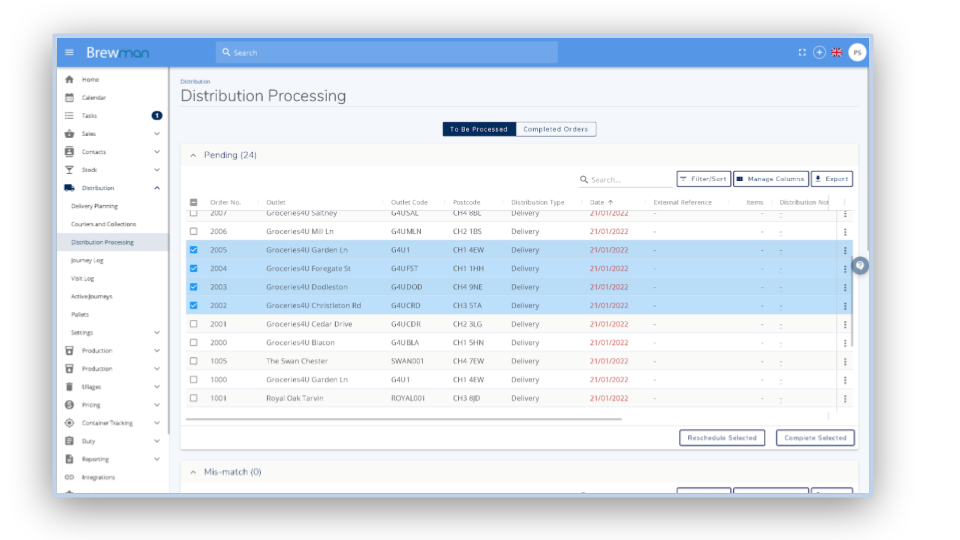Open three-dot menu for order 1001
The height and width of the screenshot is (540, 960).
[x=845, y=399]
